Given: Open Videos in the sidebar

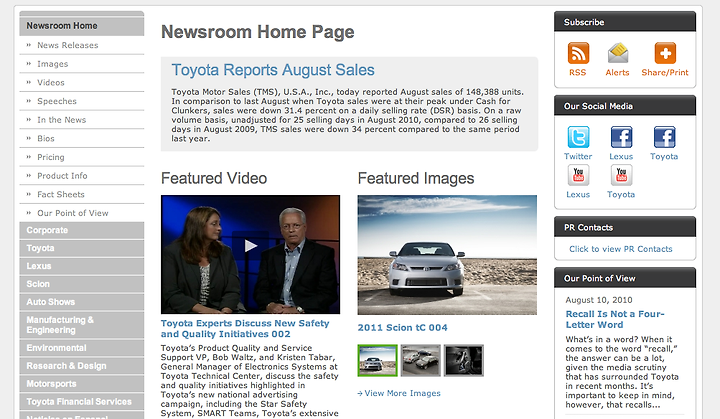Looking at the screenshot, I should click(x=82, y=83).
